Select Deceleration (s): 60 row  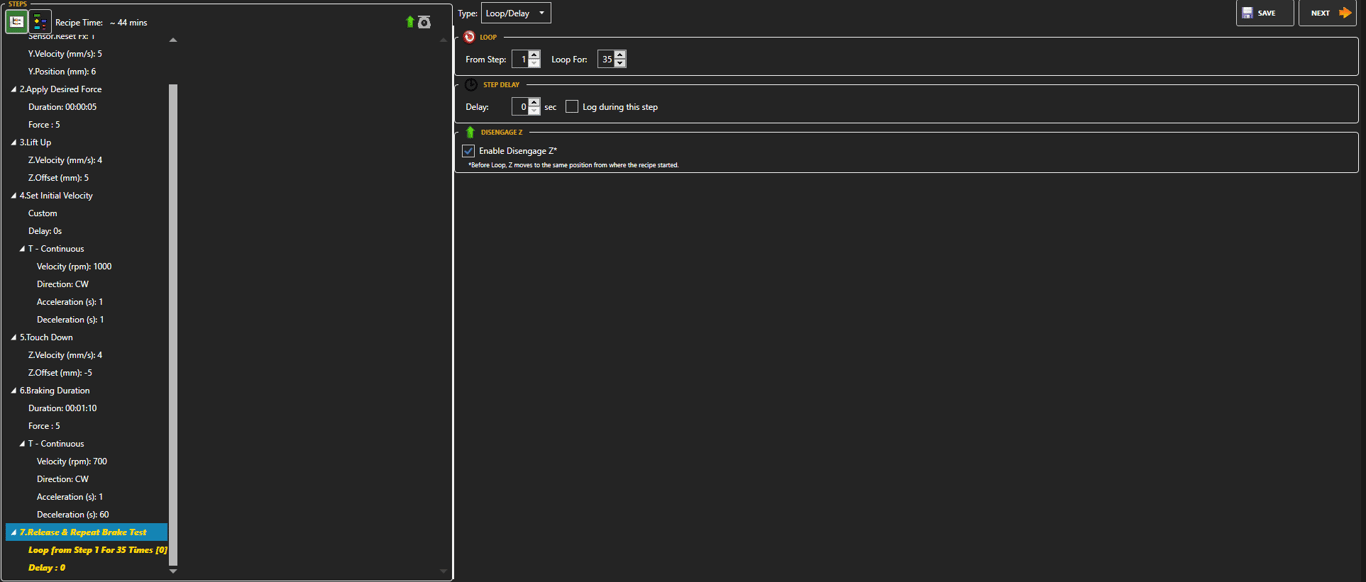73,515
